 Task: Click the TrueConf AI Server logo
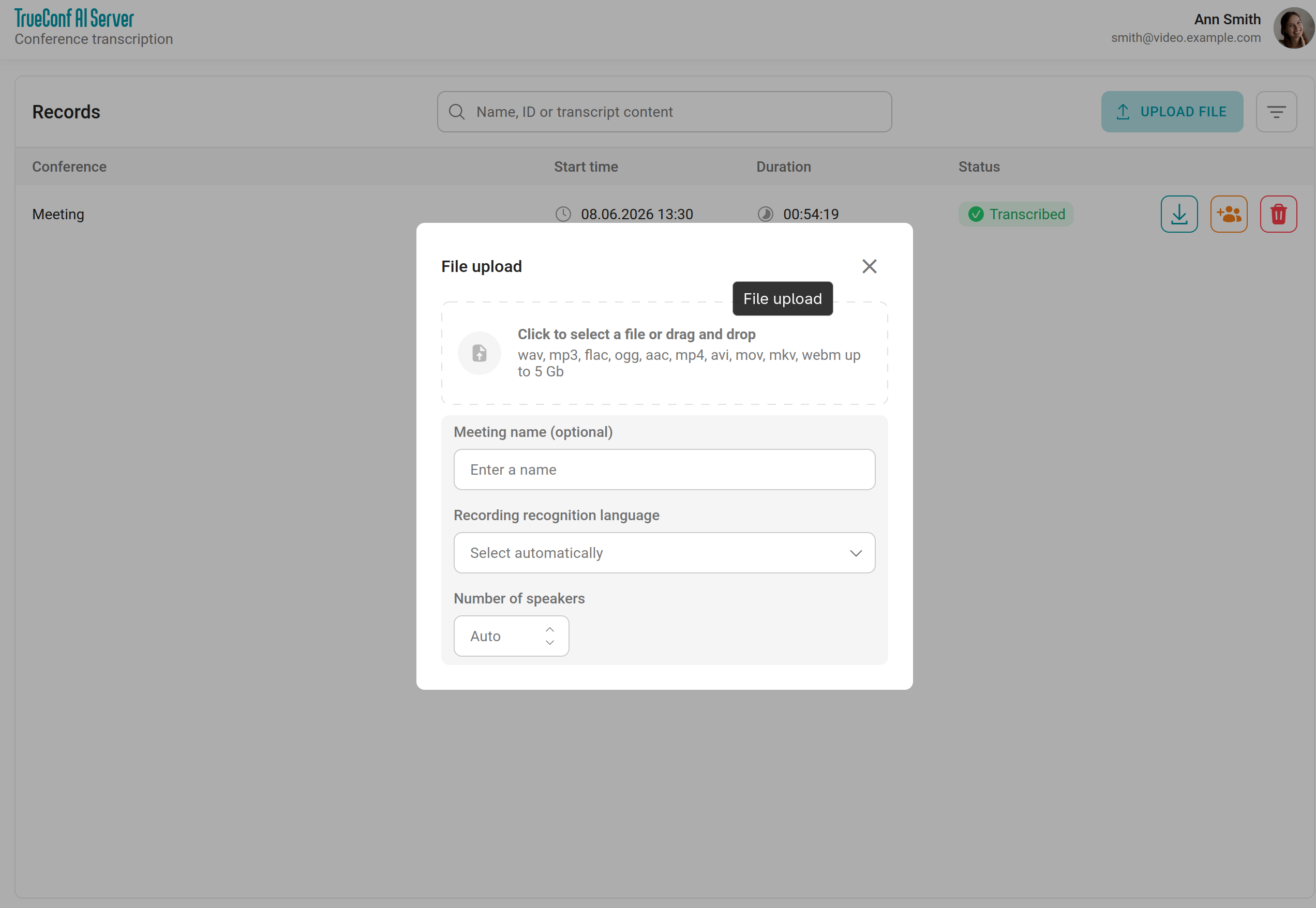(x=74, y=18)
